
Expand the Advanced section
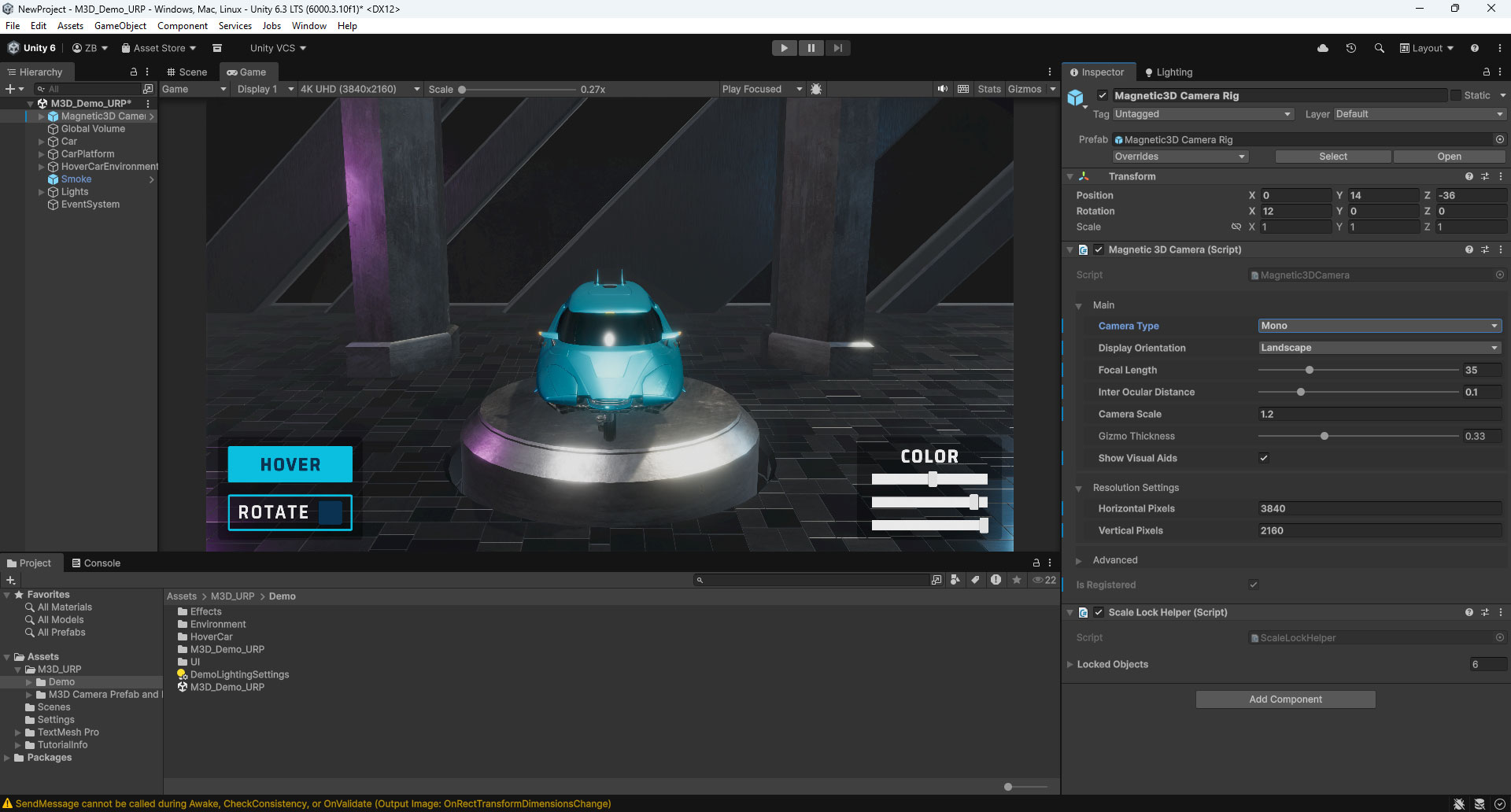(x=1079, y=559)
